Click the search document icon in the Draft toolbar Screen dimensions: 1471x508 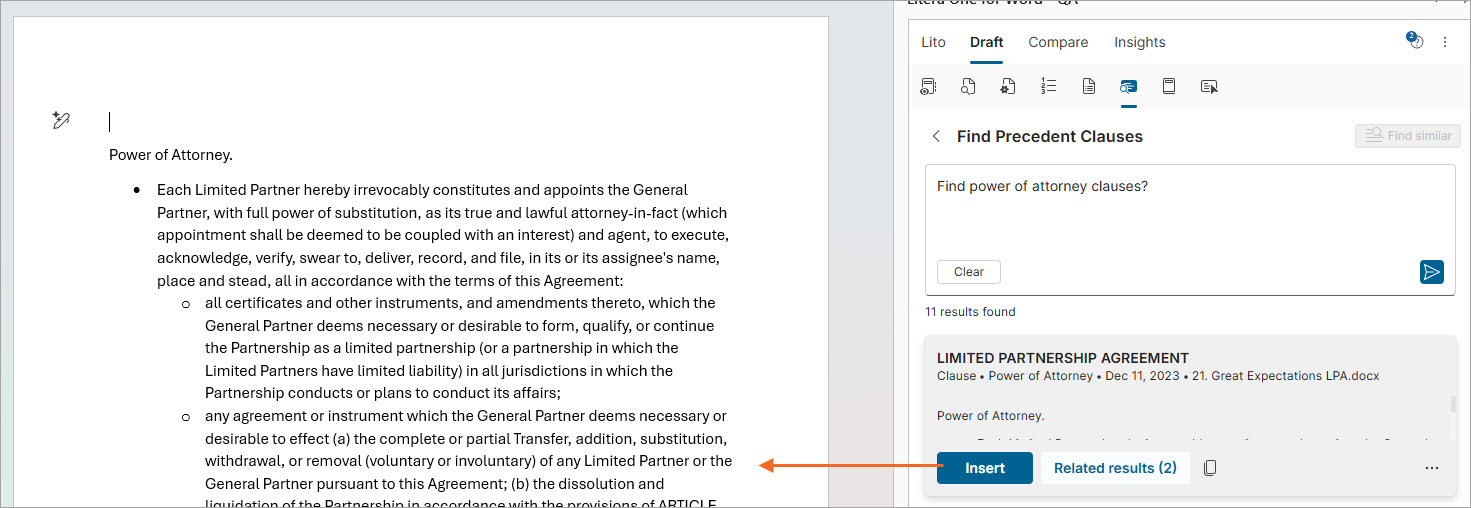point(968,87)
